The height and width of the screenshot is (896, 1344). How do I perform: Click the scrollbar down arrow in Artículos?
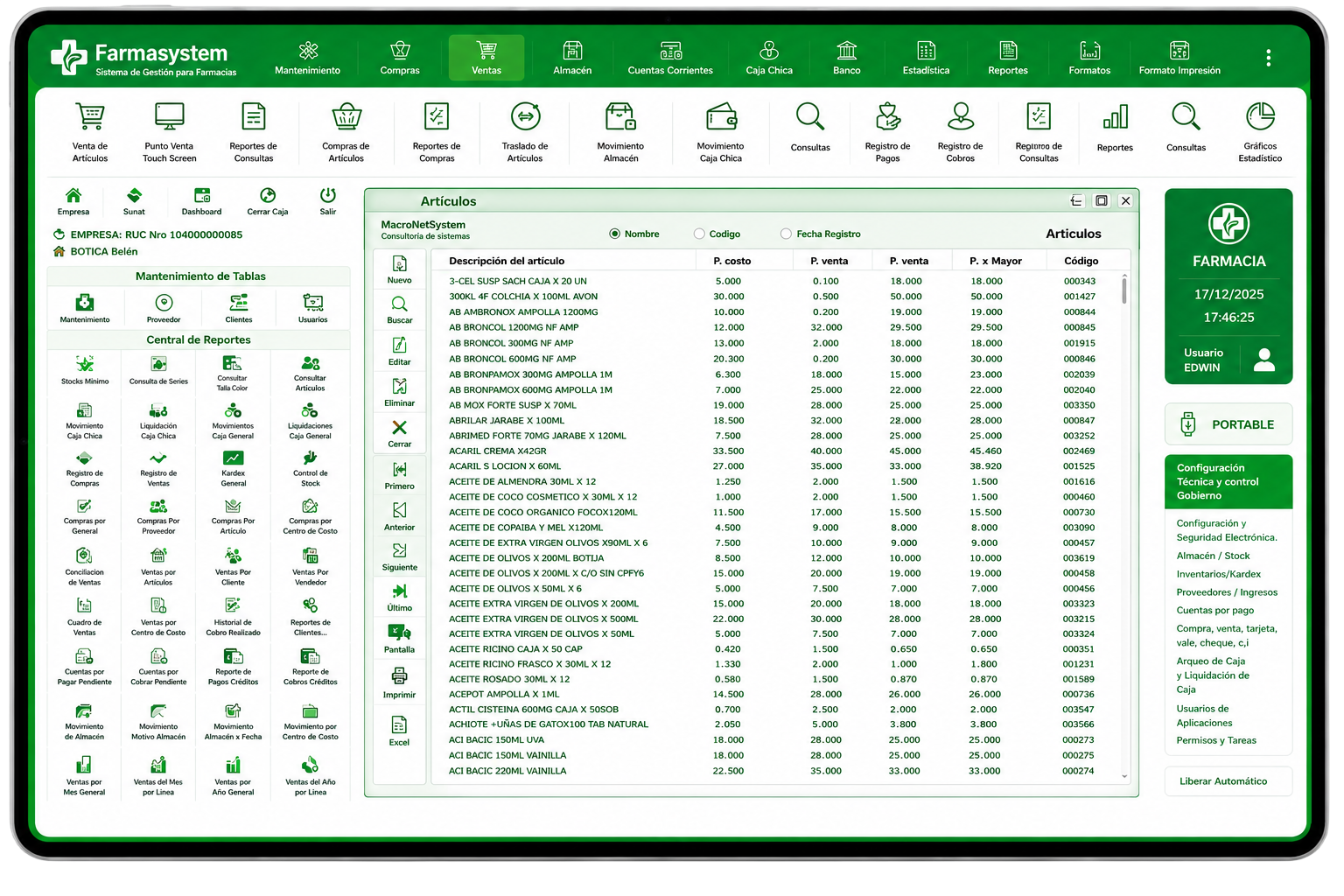[1124, 776]
